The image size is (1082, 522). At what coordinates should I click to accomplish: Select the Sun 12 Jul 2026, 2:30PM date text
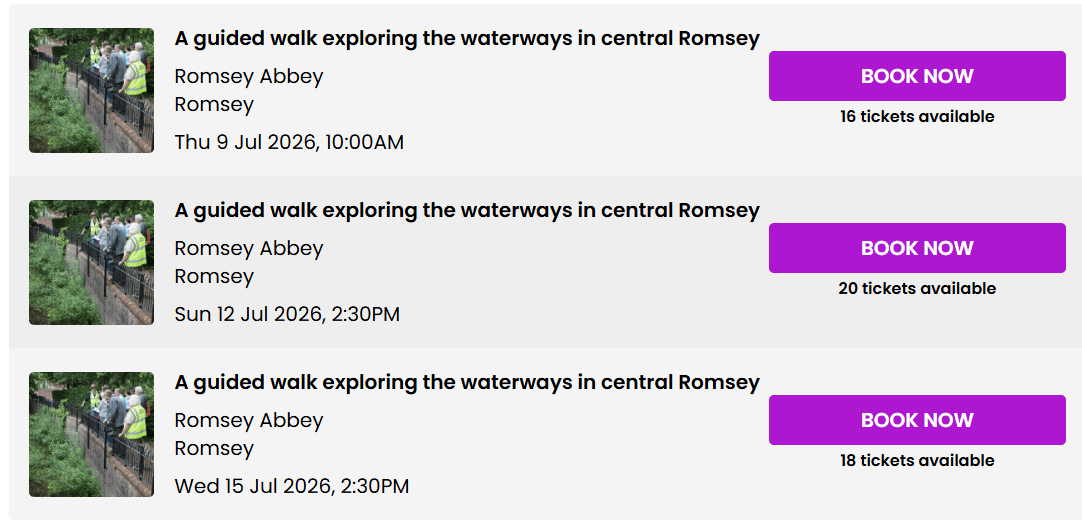click(x=287, y=314)
